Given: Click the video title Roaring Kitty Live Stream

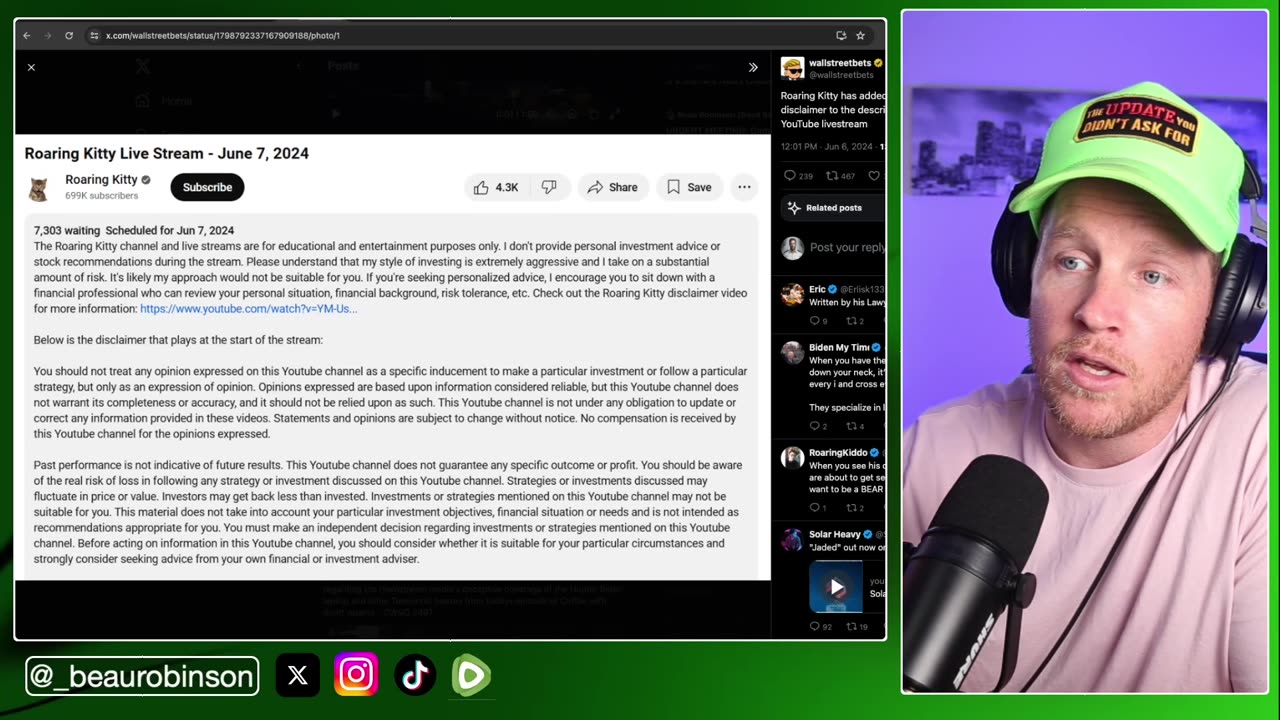Looking at the screenshot, I should 167,153.
